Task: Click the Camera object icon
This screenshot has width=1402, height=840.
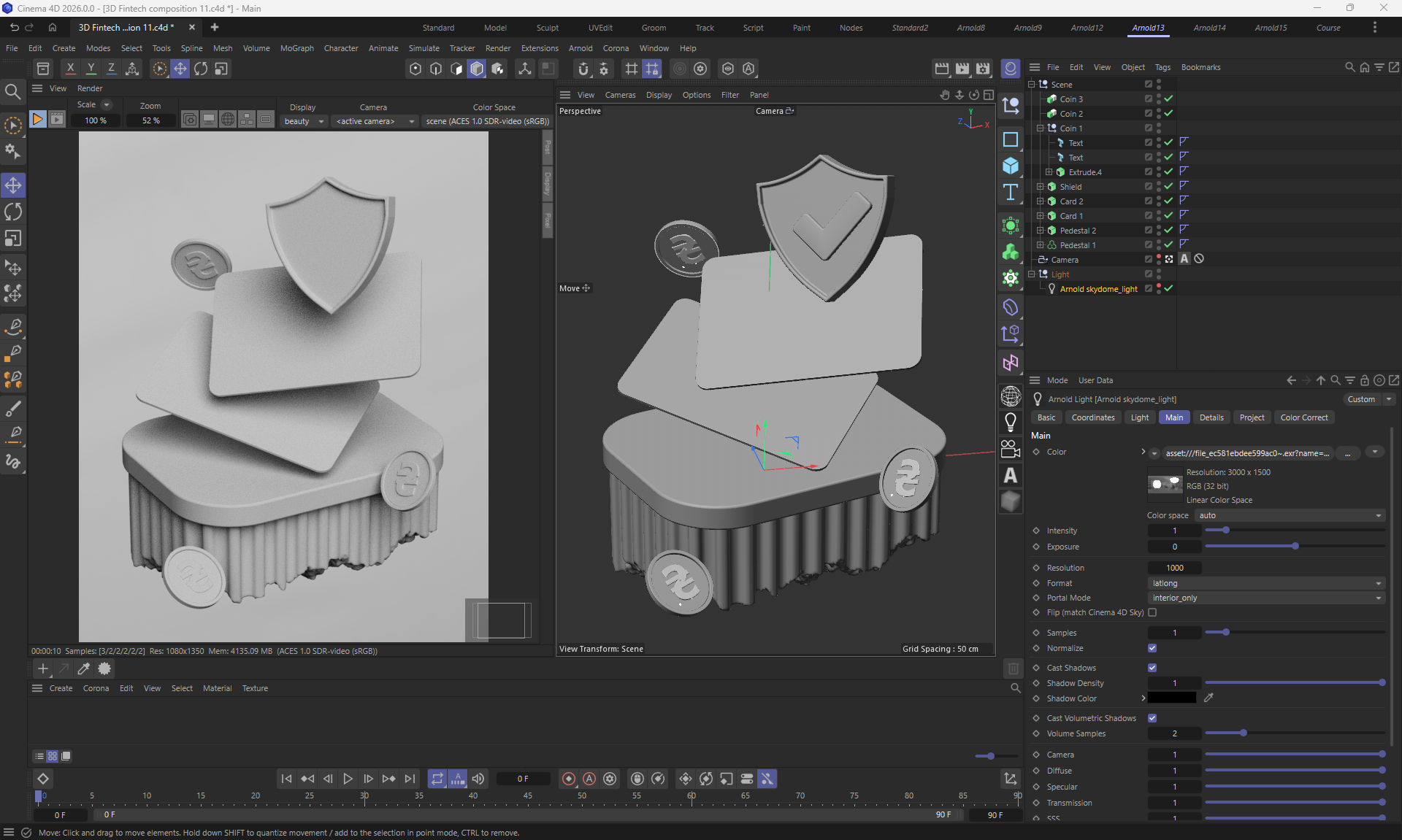Action: coord(1011,448)
